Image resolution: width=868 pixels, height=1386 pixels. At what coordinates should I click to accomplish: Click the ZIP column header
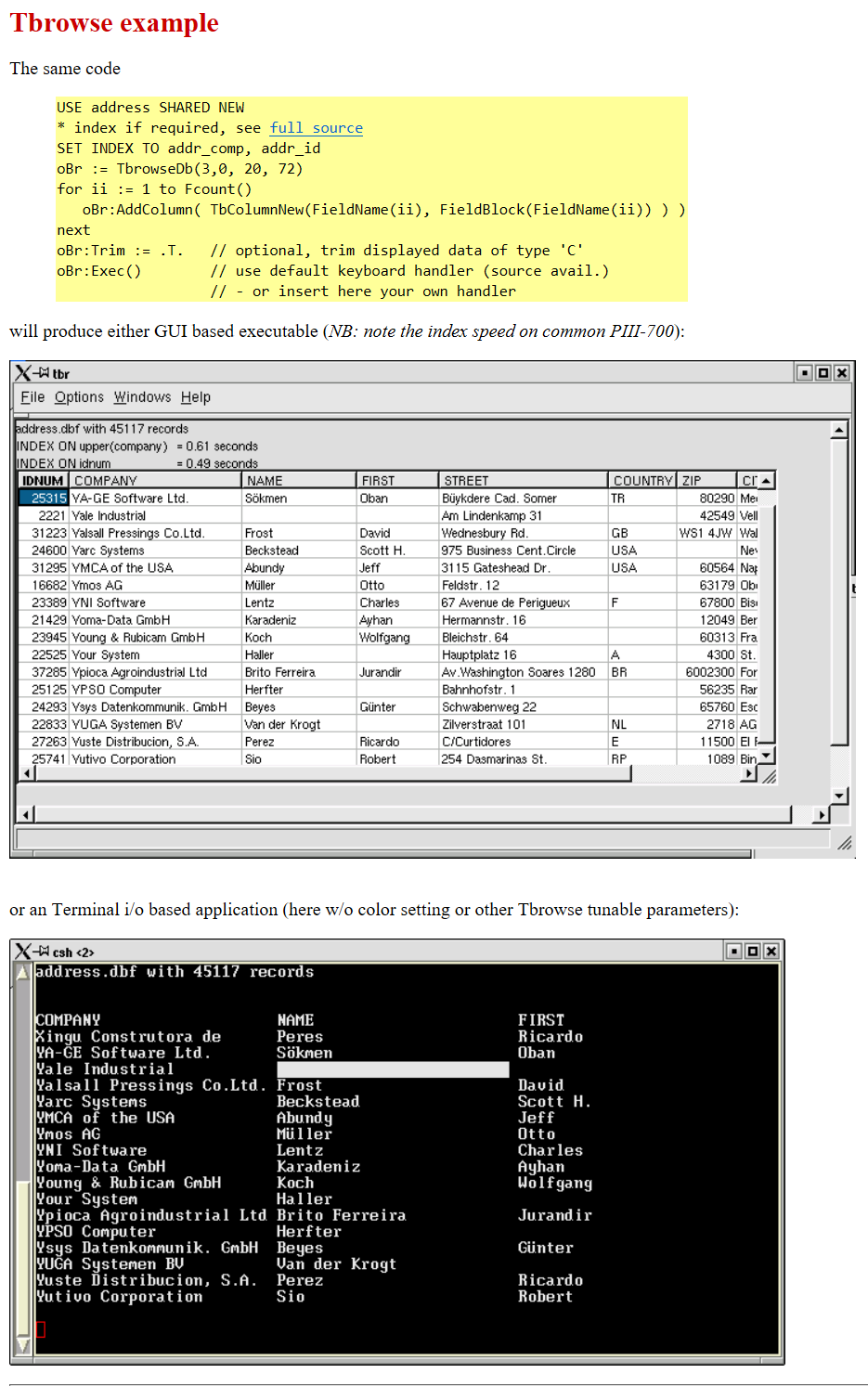(706, 481)
